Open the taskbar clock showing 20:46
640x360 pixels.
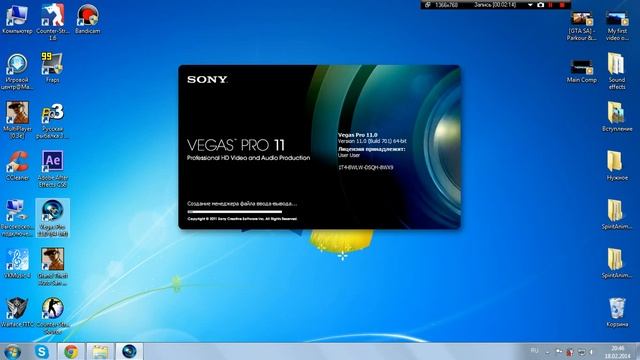coord(618,352)
